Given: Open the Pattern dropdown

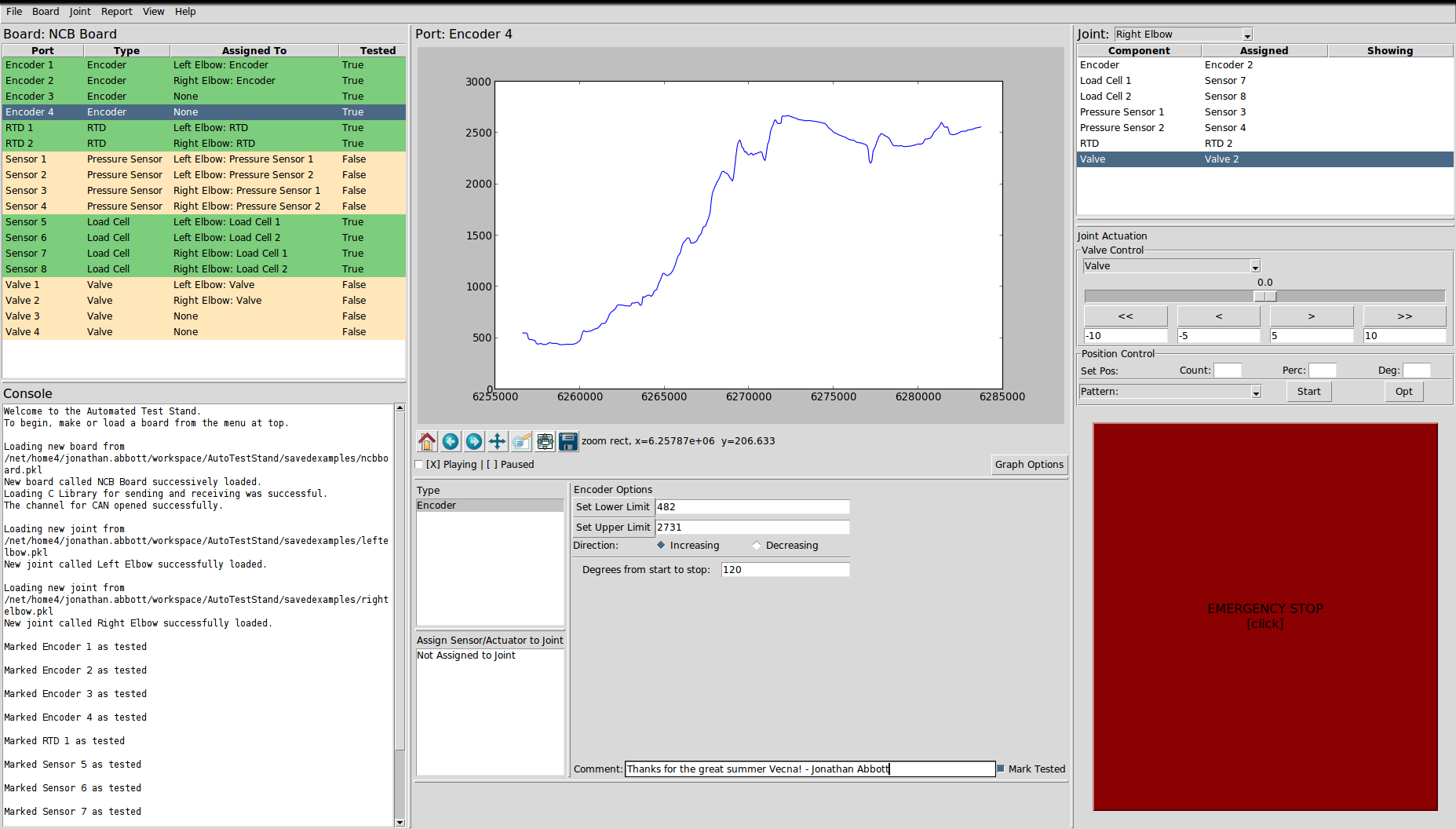Looking at the screenshot, I should tap(1256, 393).
